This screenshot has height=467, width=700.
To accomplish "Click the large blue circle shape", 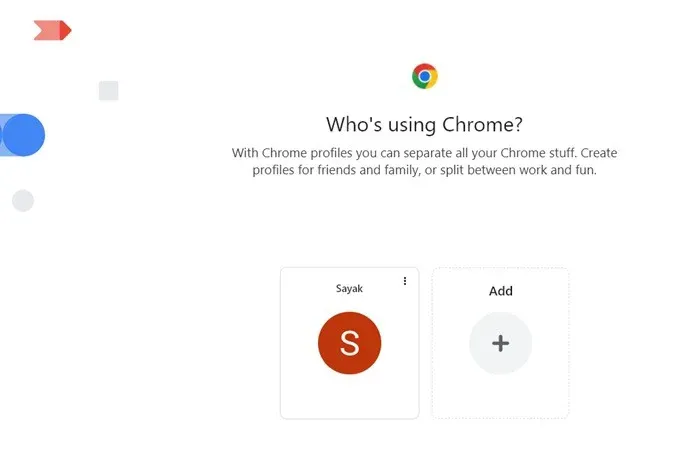I will tap(25, 135).
